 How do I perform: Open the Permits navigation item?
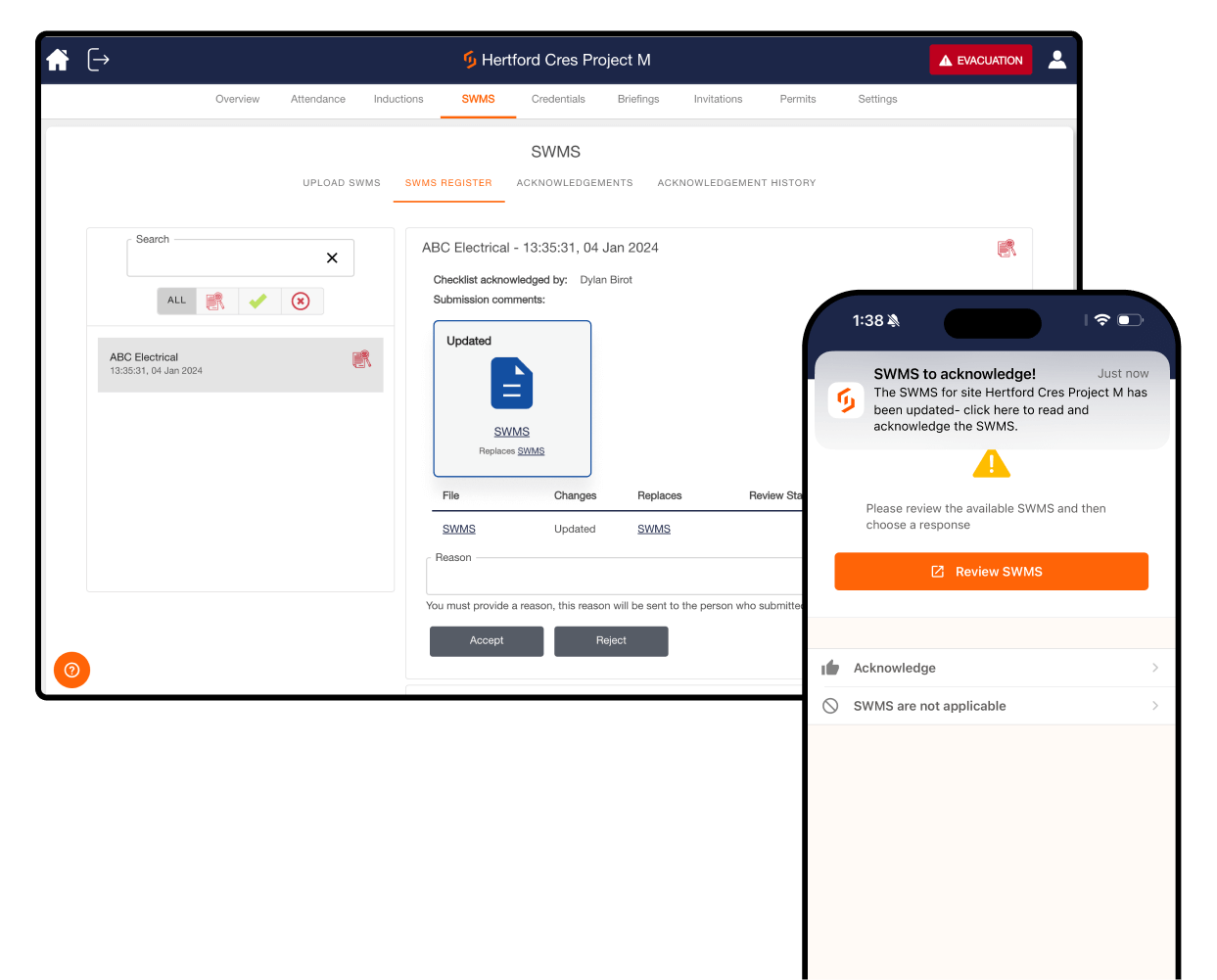click(797, 99)
